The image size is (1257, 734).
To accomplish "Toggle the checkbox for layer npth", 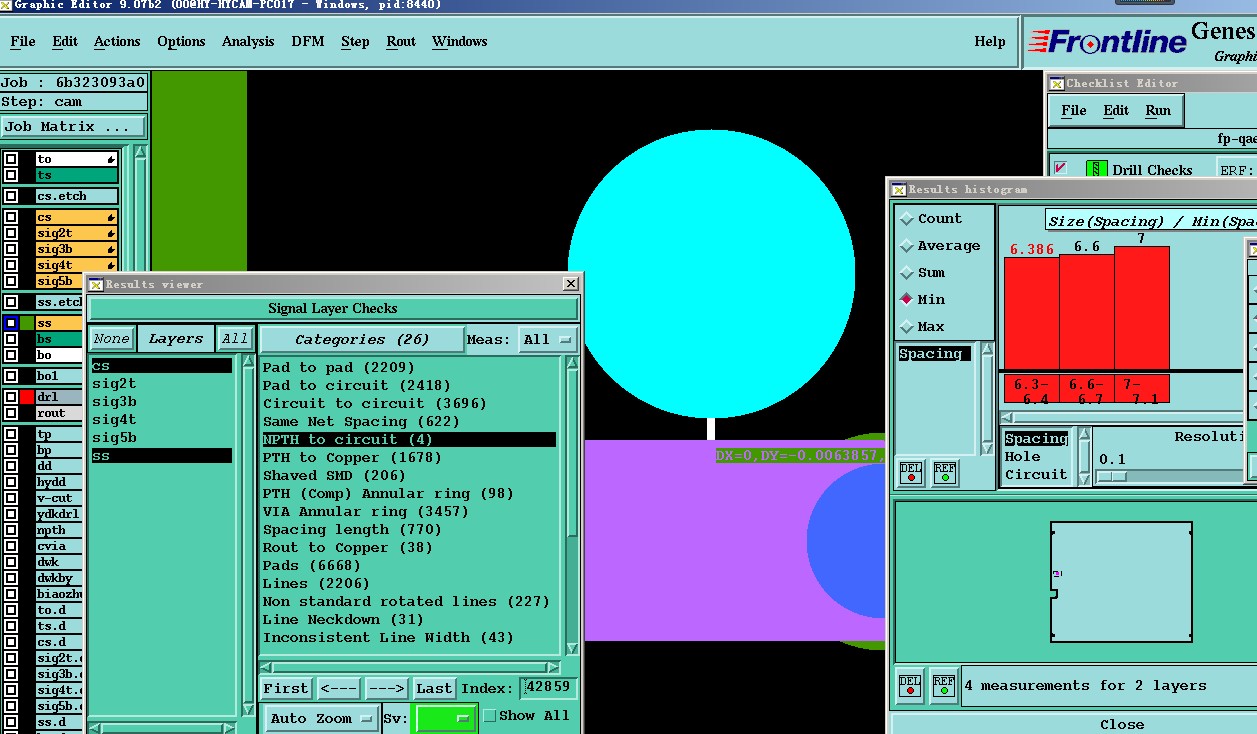I will (x=11, y=530).
